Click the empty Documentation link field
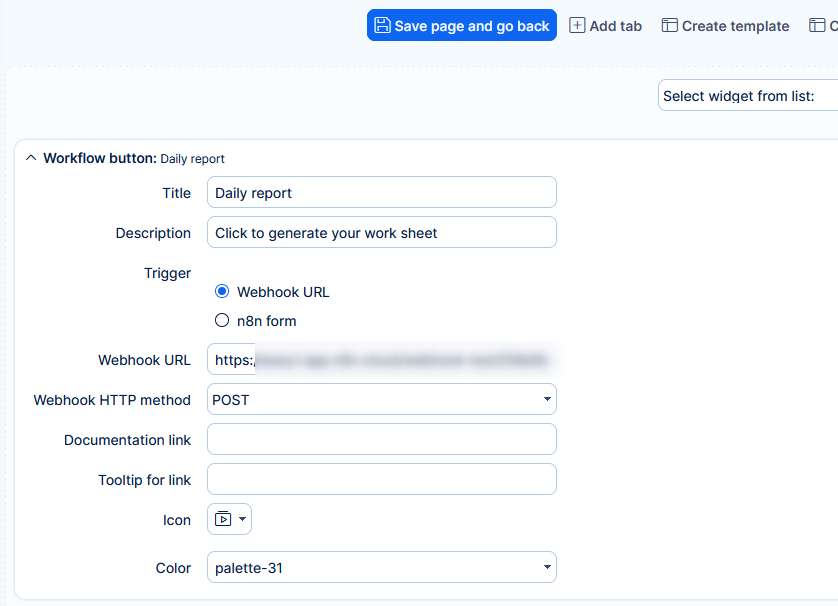 point(381,439)
